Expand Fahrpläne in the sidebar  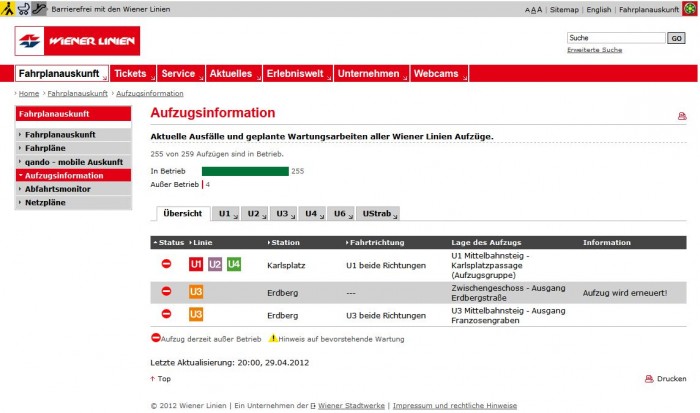pyautogui.click(x=74, y=148)
